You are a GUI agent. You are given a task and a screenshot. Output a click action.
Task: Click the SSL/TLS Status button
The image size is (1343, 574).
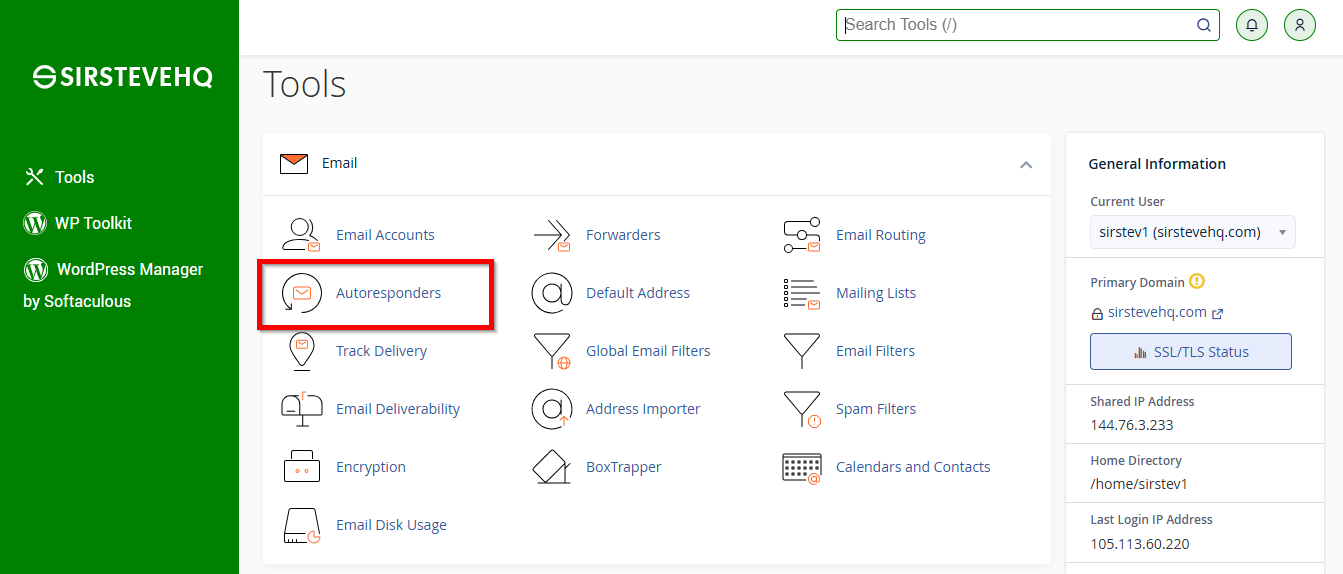[1191, 352]
